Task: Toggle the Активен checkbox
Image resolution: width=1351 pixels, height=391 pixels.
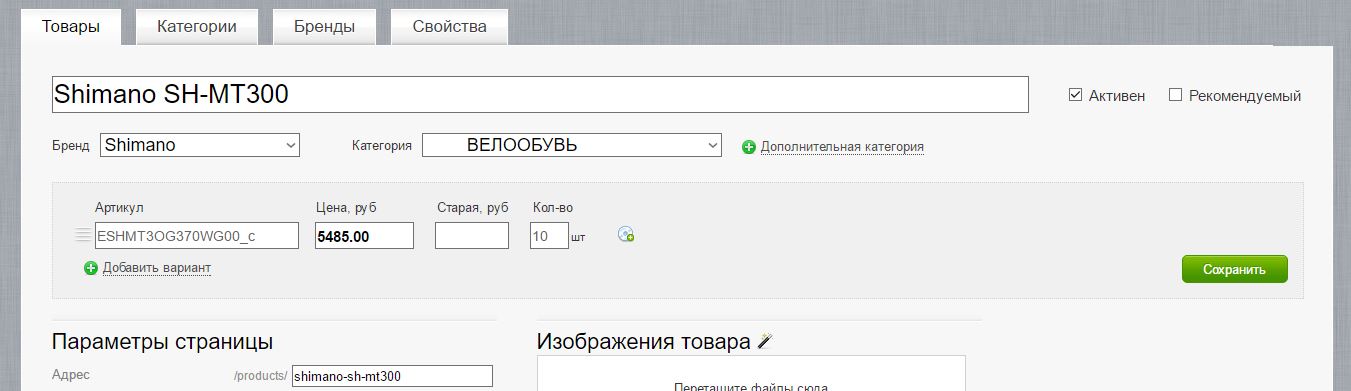Action: tap(1076, 95)
